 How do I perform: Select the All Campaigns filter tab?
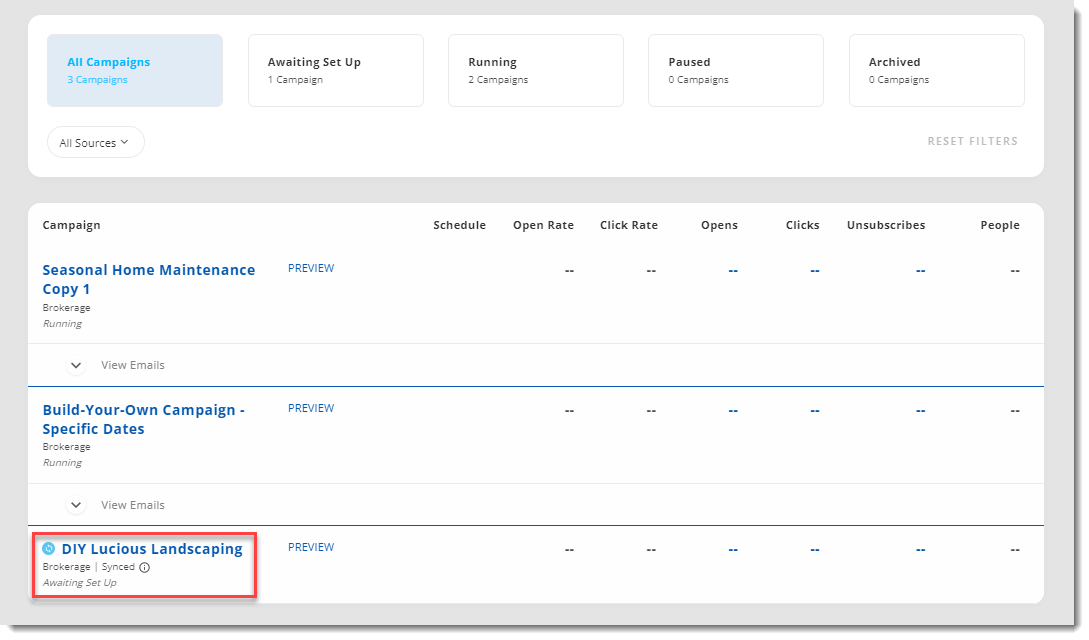point(134,71)
